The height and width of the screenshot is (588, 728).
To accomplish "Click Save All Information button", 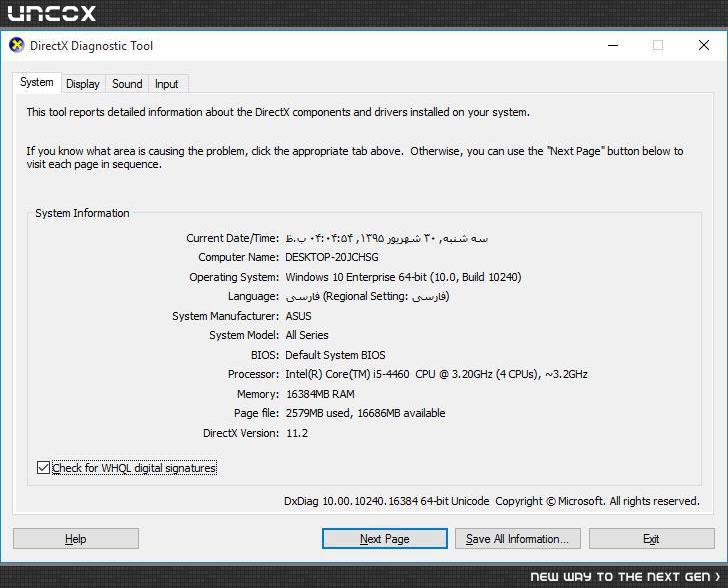I will 517,539.
